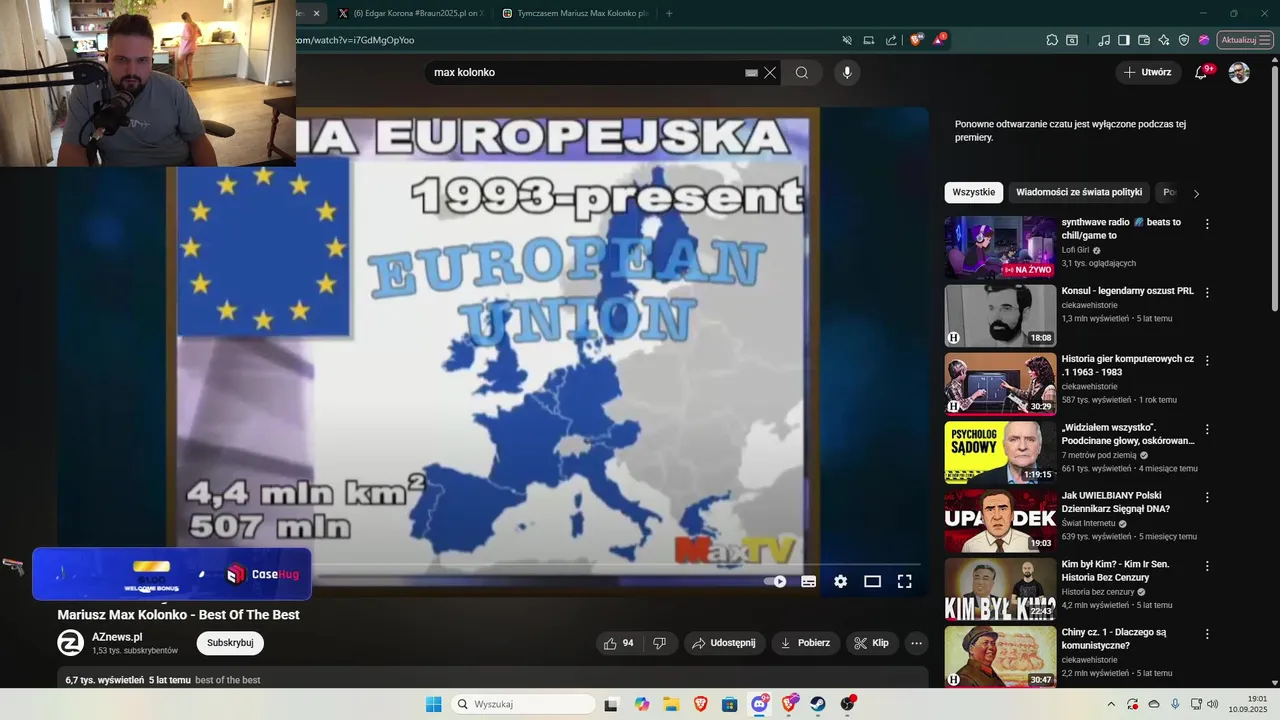Open options for Widziałem wszystko video
This screenshot has height=720, width=1280.
(1207, 429)
